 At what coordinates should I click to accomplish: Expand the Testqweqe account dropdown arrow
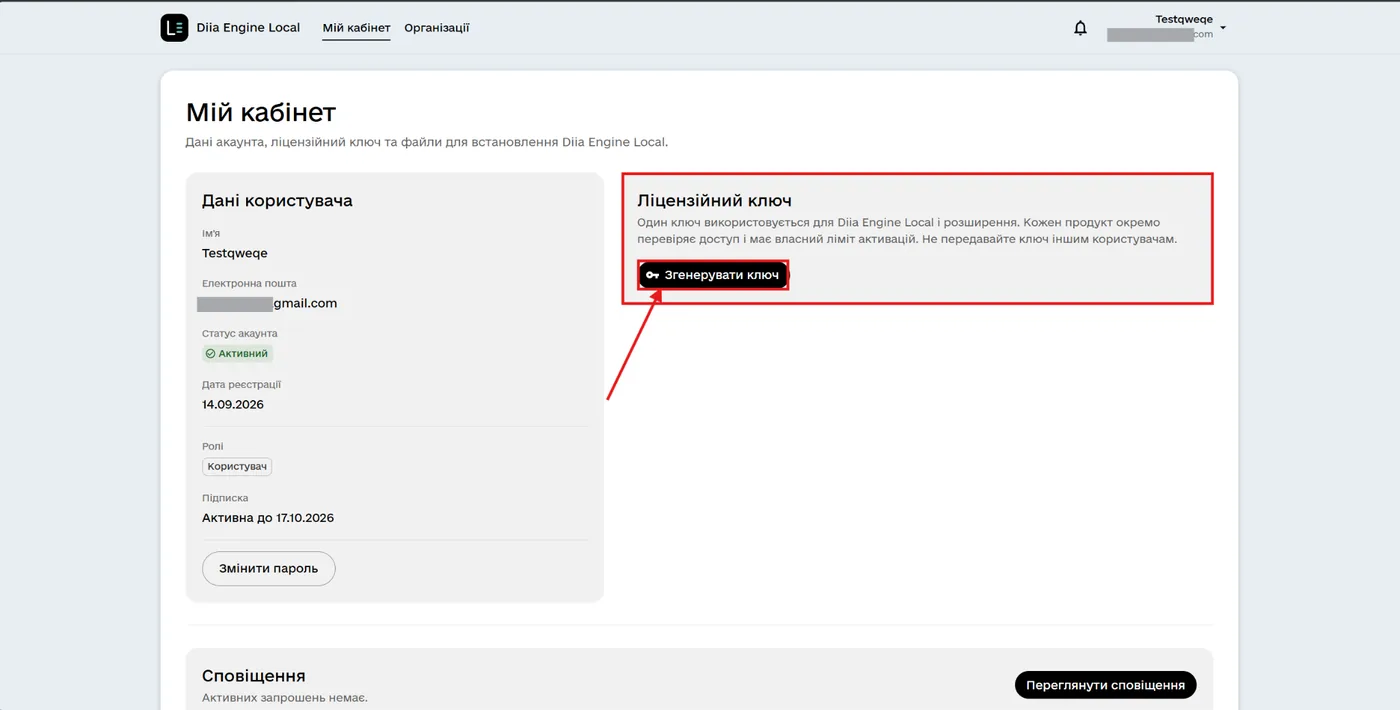coord(1223,27)
